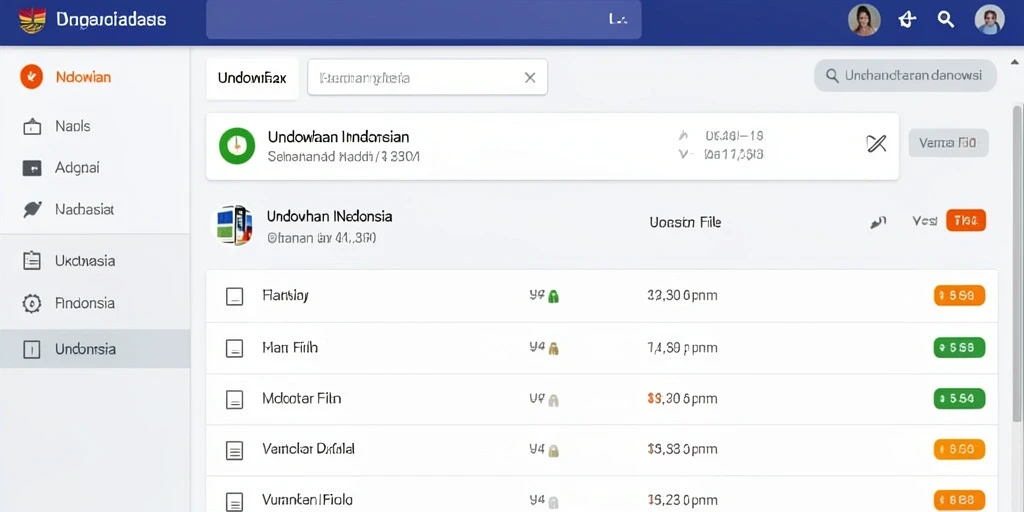This screenshot has height=512, width=1024.
Task: Click the lock icon in Vurnnten Fiolo row
Action: [x=553, y=502]
